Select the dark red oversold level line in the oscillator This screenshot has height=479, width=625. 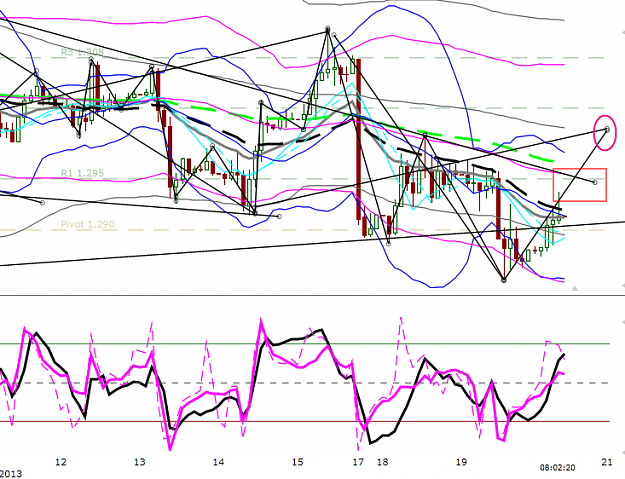[x=305, y=421]
